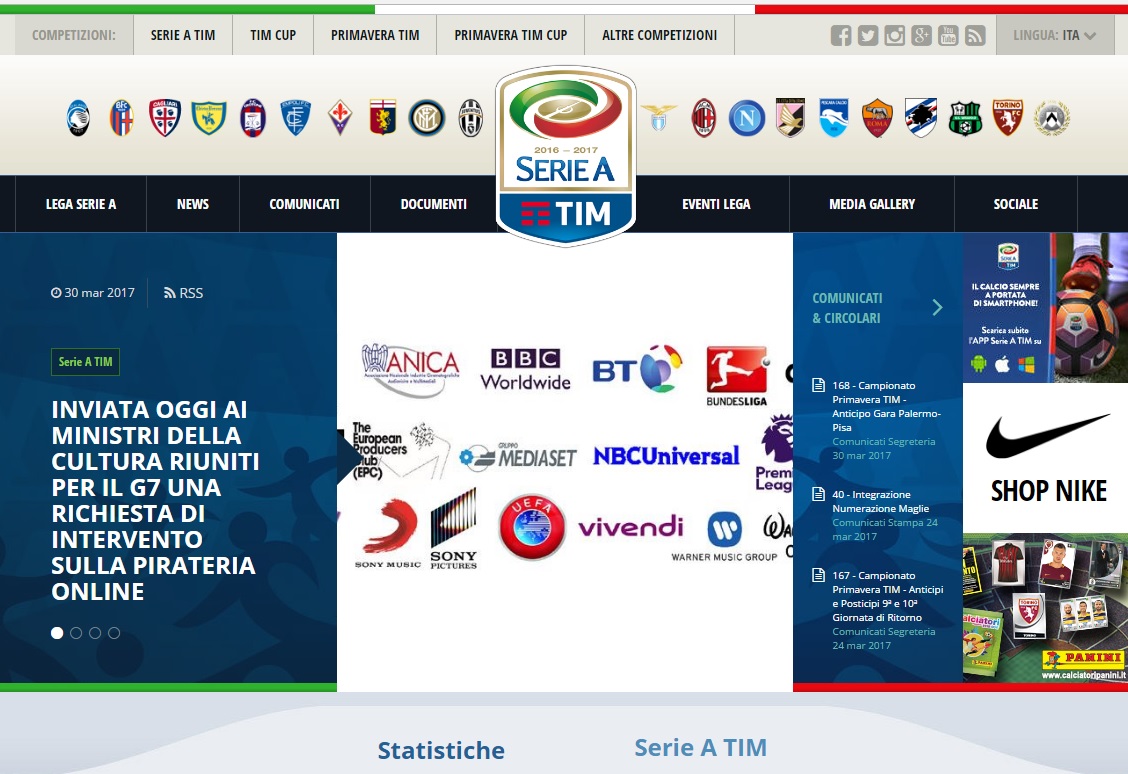Open the Google+ icon in header
The image size is (1128, 774).
pyautogui.click(x=922, y=35)
